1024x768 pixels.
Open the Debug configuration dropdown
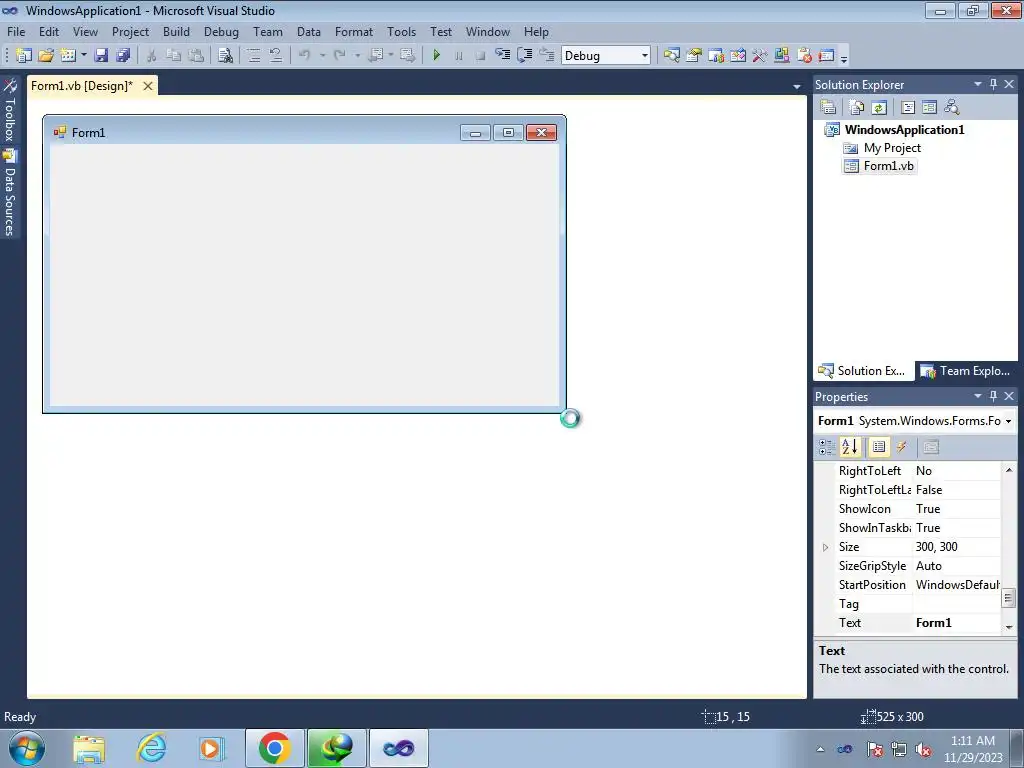(x=645, y=56)
